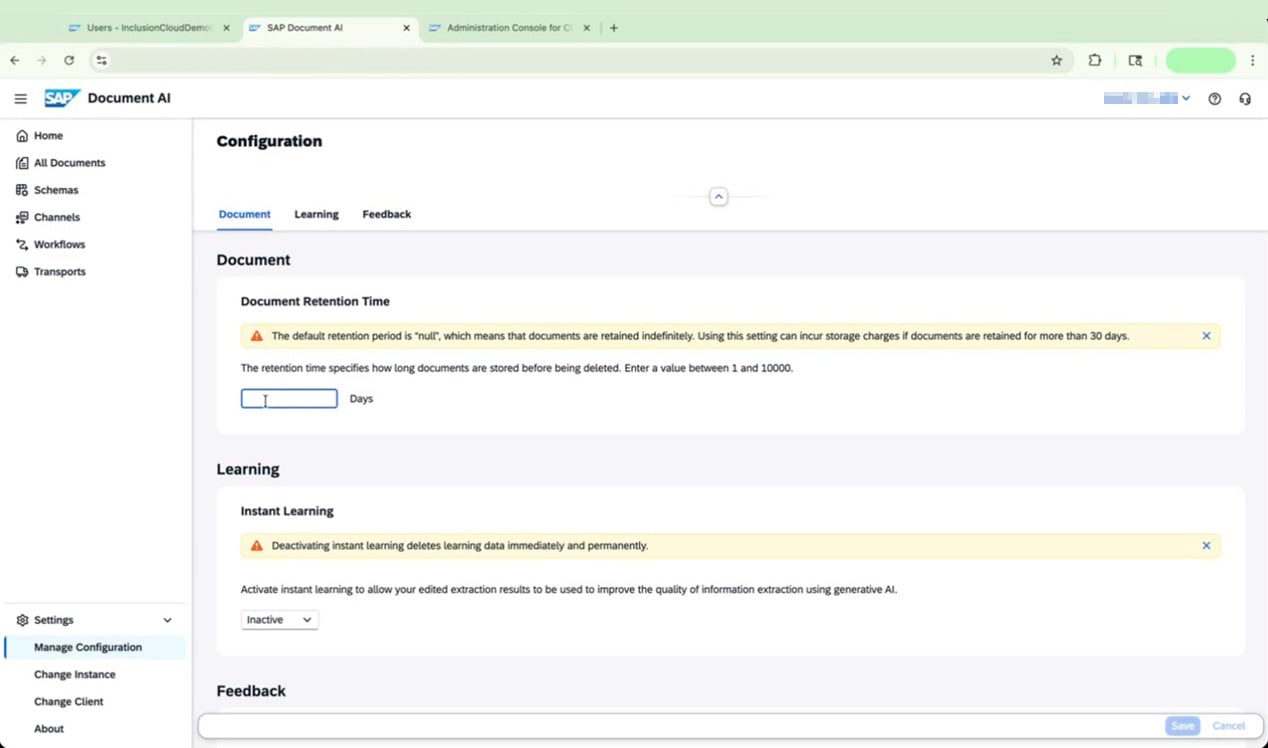Switch to the Document tab
Screen dimensions: 1268x748
click(244, 214)
